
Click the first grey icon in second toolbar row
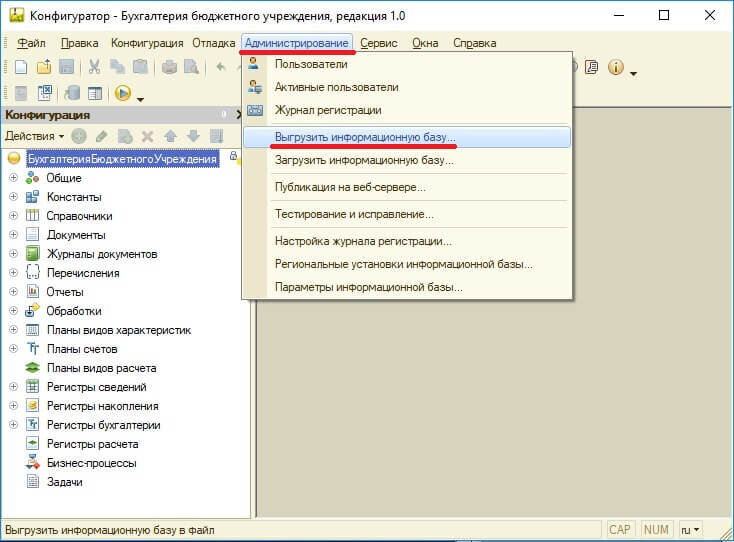tap(21, 93)
